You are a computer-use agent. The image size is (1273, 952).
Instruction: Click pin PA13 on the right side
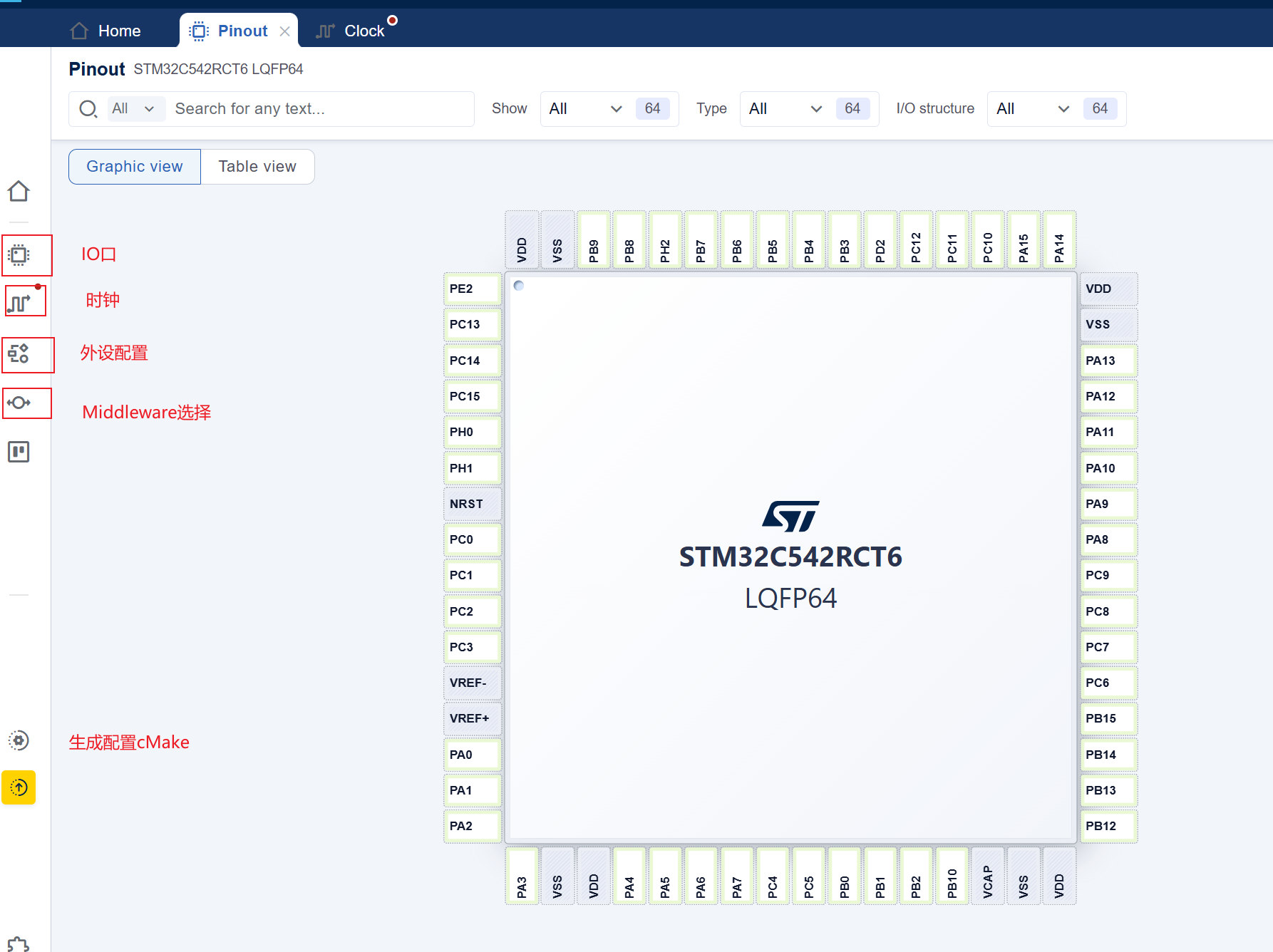[x=1109, y=361]
